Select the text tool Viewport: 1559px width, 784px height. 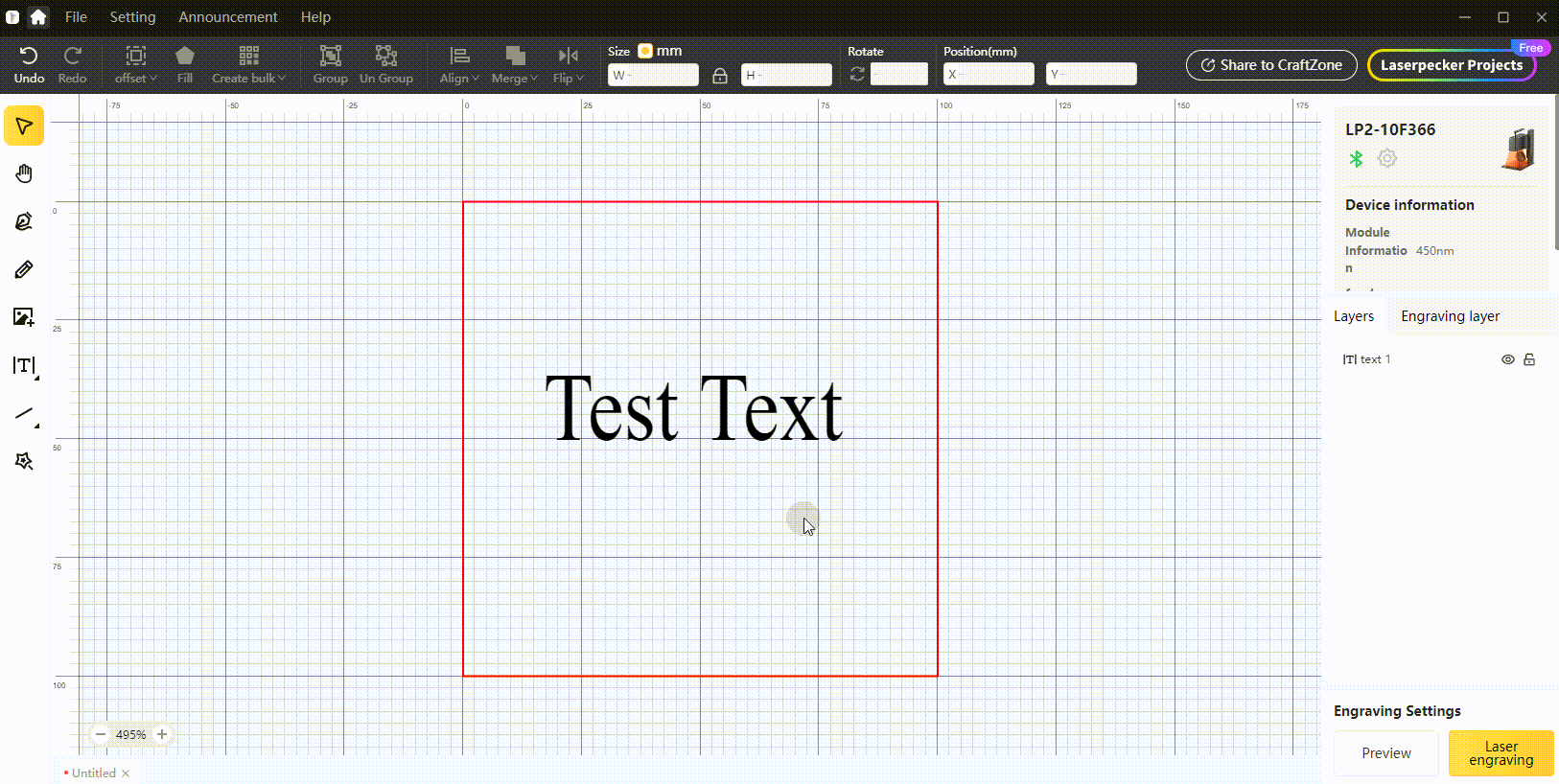tap(24, 365)
